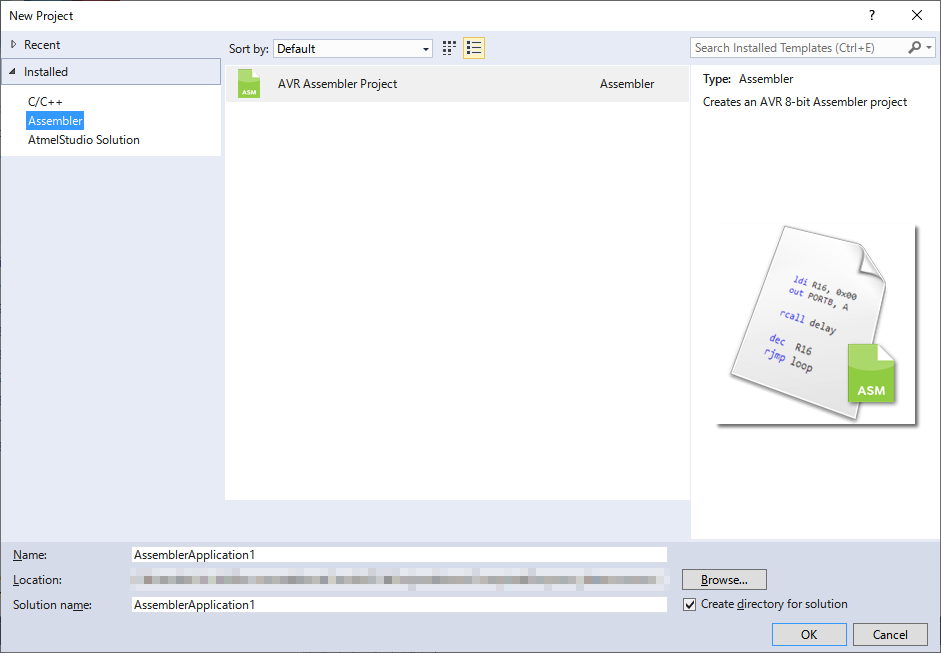This screenshot has width=941, height=653.
Task: Focus the Name input field
Action: pos(399,555)
